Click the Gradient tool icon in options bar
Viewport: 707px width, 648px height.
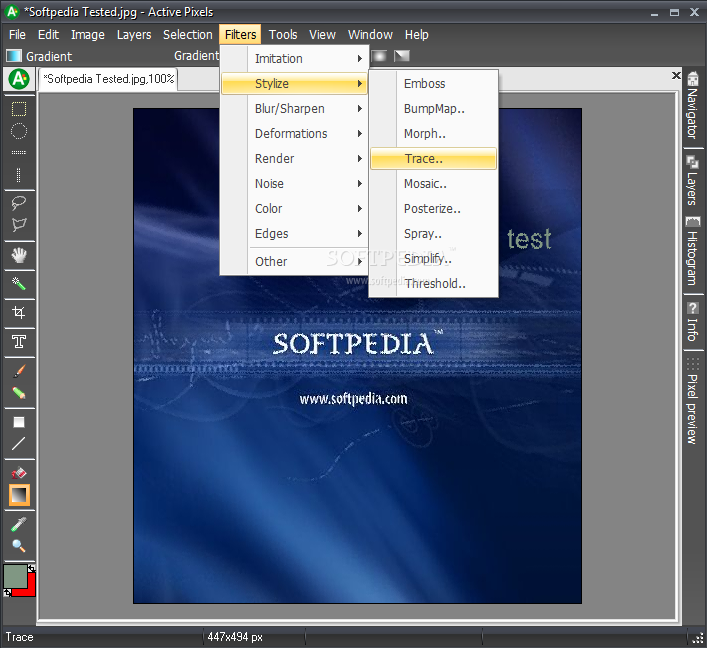pyautogui.click(x=14, y=56)
